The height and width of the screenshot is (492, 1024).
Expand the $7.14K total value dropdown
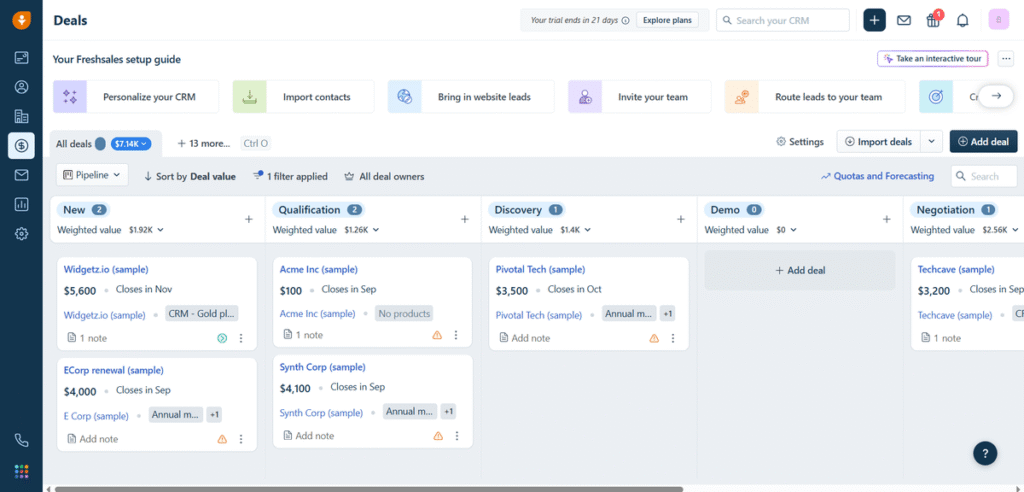[130, 143]
